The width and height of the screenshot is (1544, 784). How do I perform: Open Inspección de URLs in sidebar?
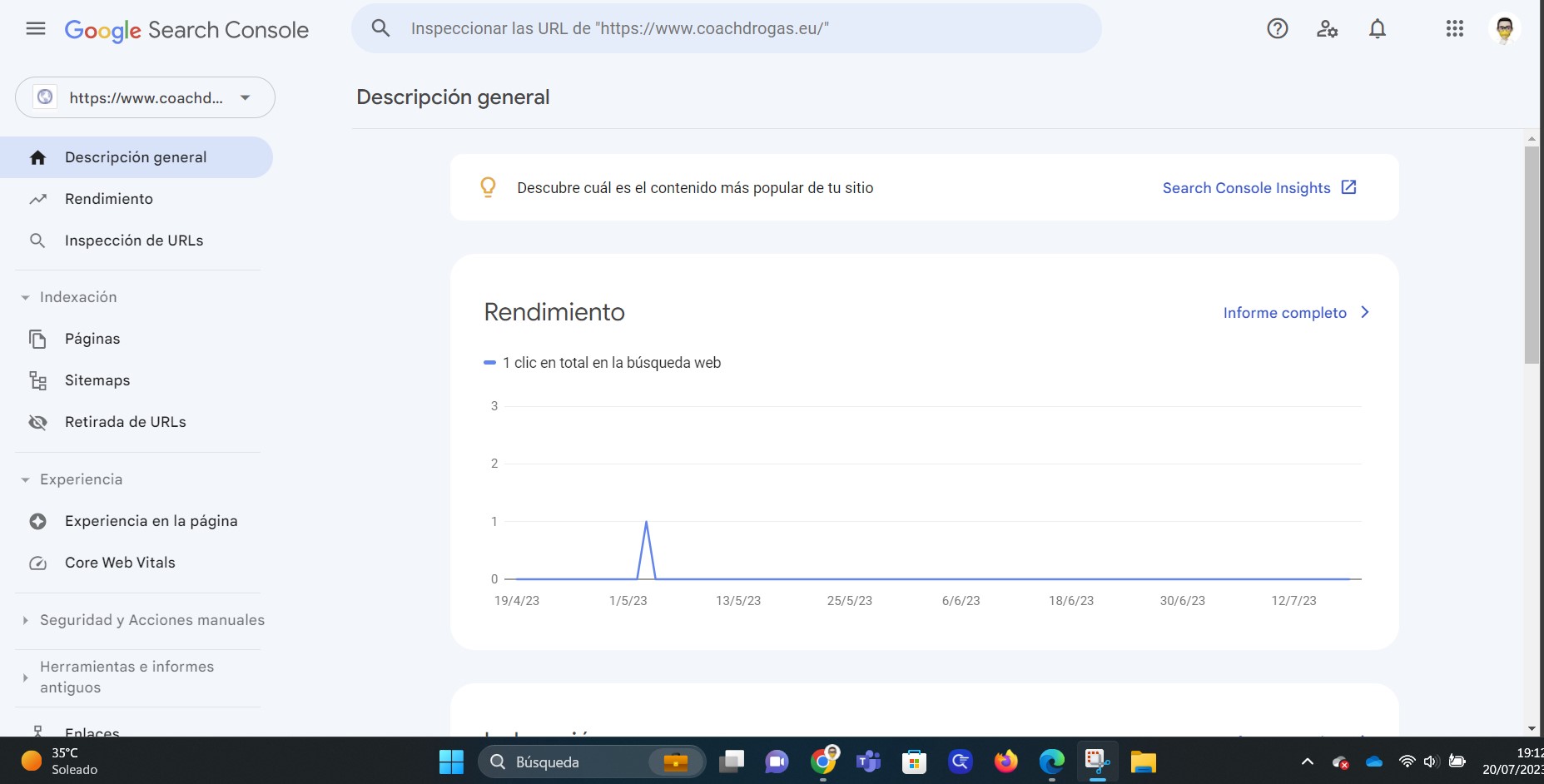pyautogui.click(x=134, y=241)
